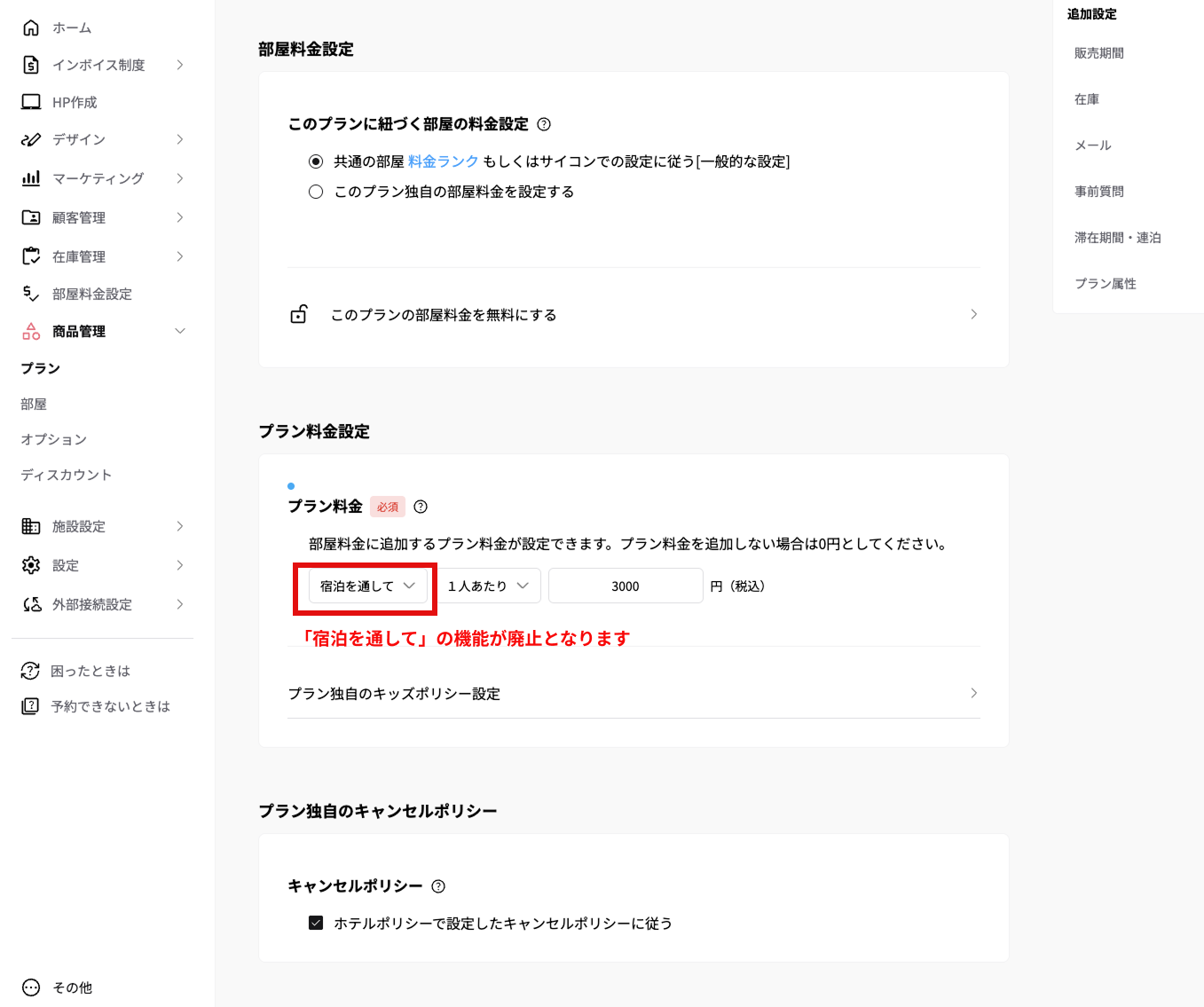Screen dimensions: 1204x1007
Task: Click the 困ったときは help icon
Action: (30, 671)
